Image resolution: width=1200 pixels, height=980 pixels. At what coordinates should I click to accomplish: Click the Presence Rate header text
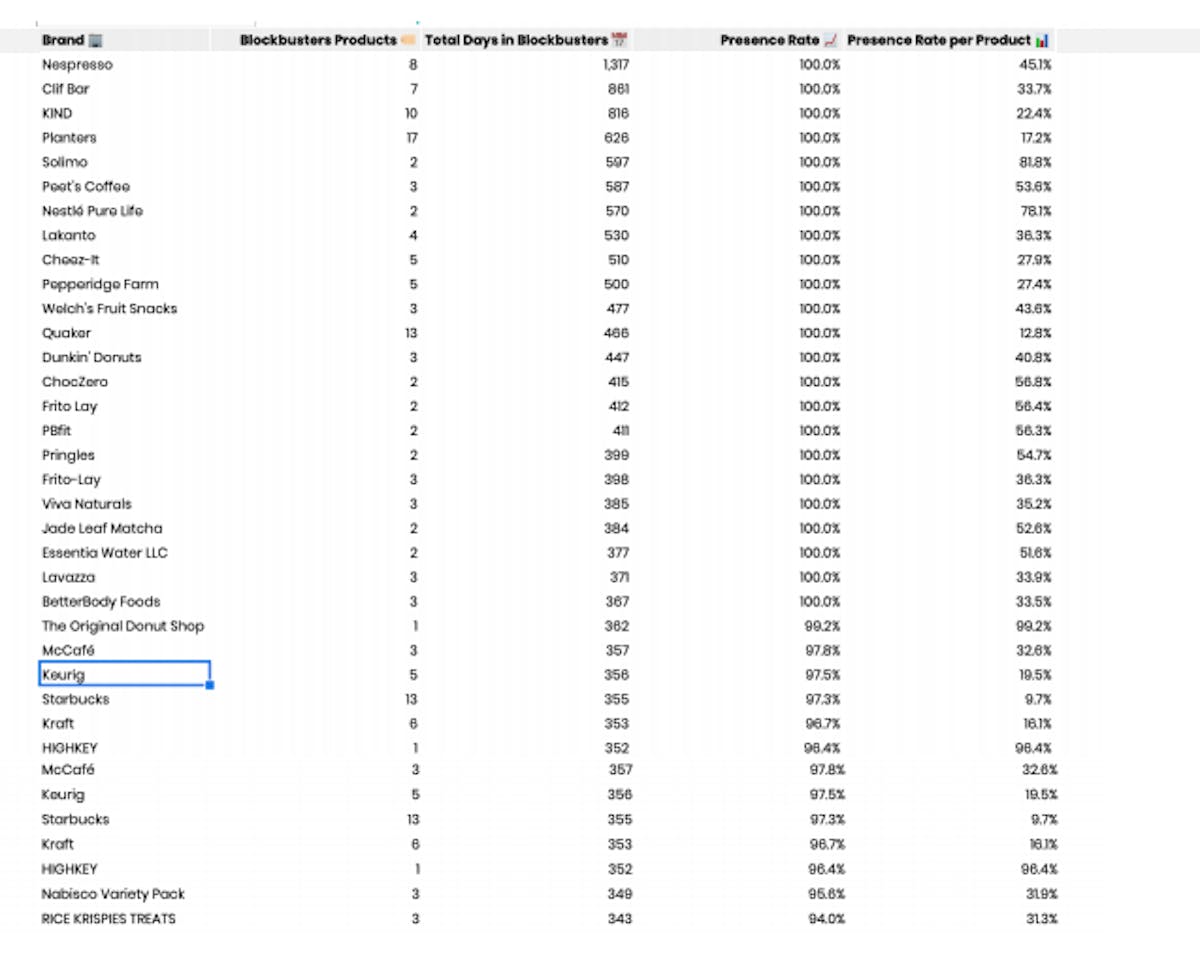click(x=769, y=40)
